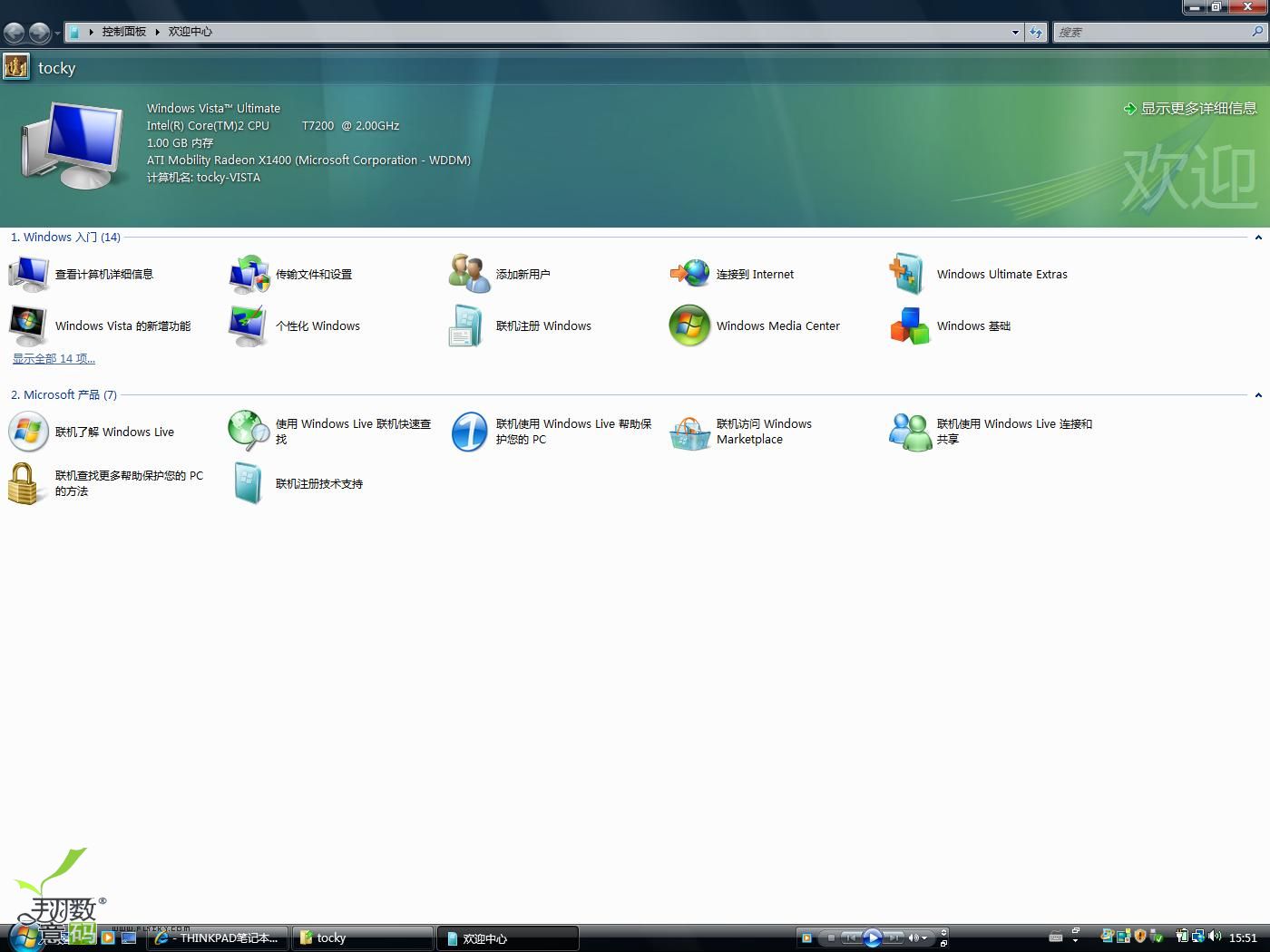Switch to THINKPAD笔记本 taskbar window
The width and height of the screenshot is (1270, 952).
point(218,938)
